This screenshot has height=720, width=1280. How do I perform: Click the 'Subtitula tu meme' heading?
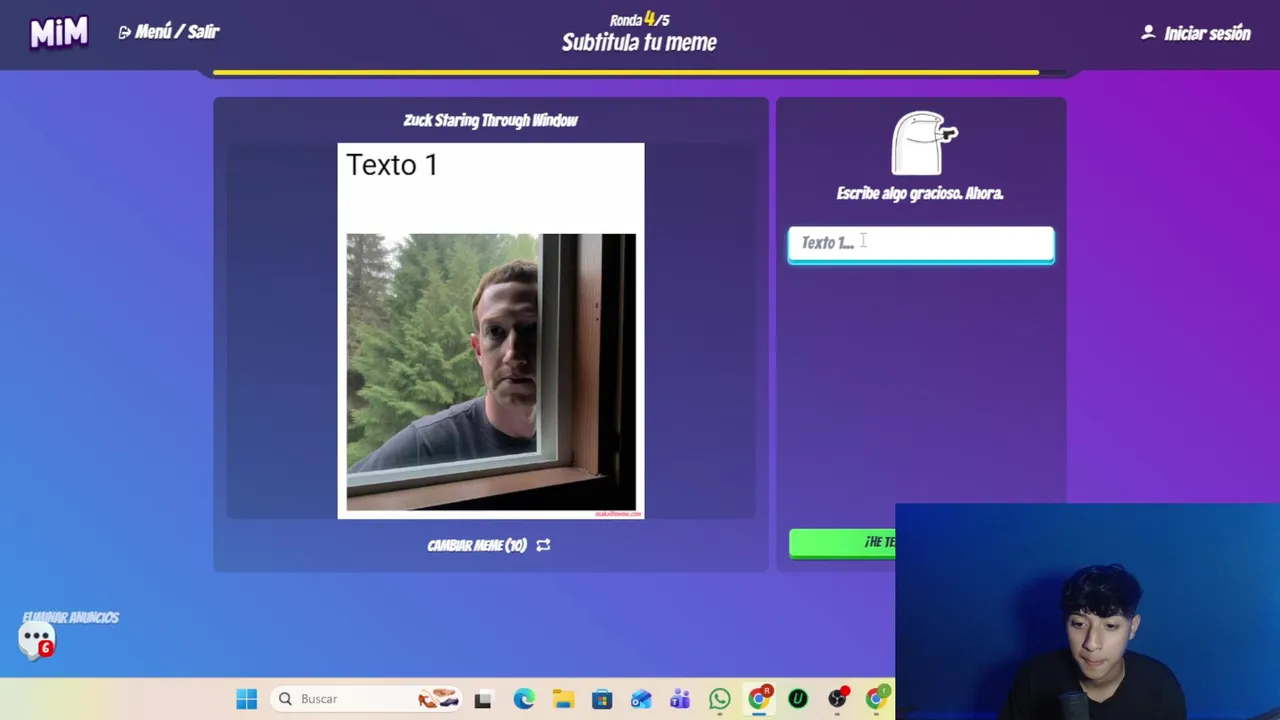pos(639,43)
